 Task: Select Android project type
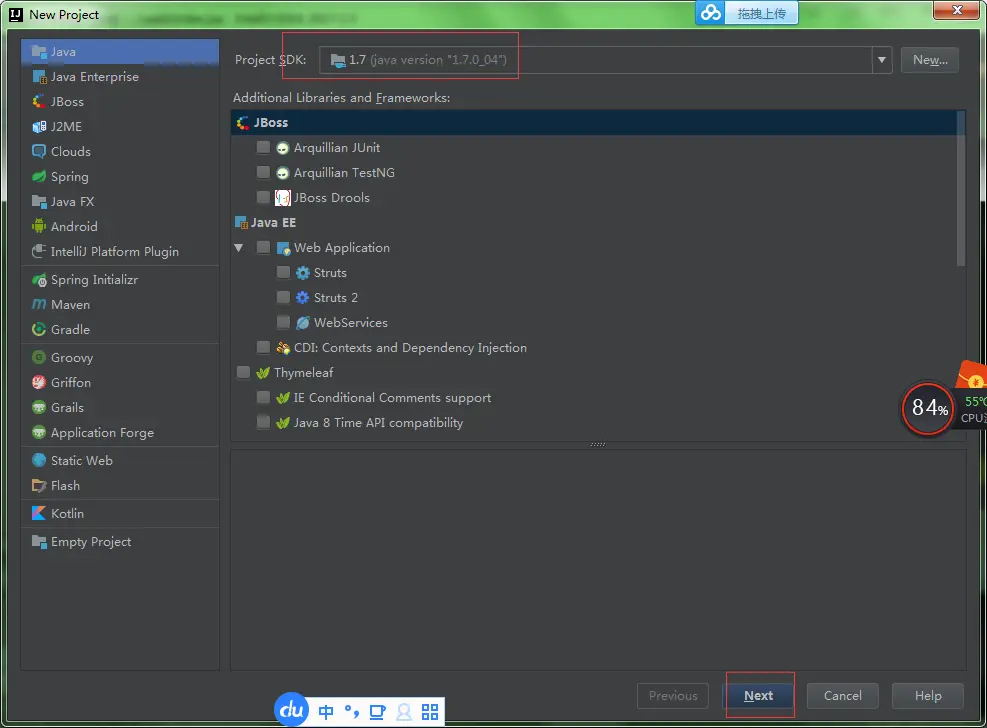(120, 227)
